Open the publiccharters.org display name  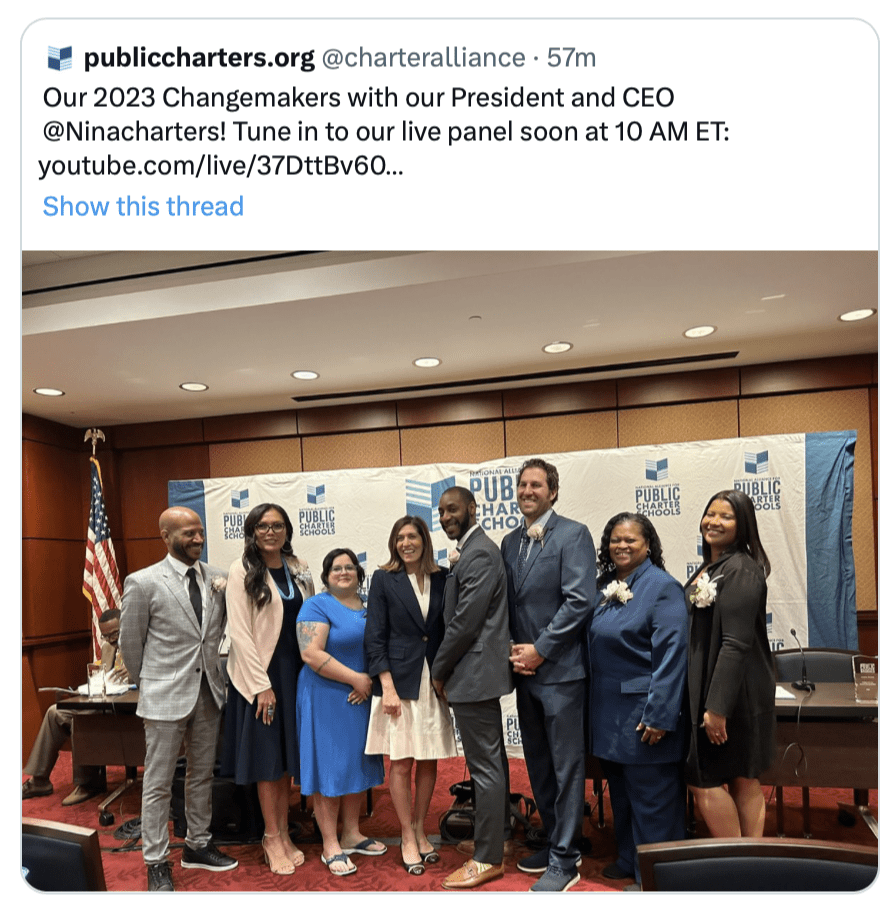[199, 58]
